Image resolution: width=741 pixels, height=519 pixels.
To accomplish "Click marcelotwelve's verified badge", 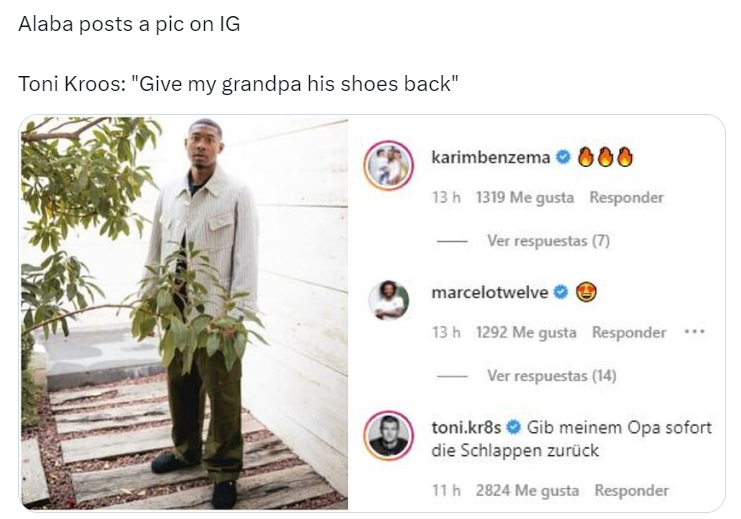I will (560, 292).
